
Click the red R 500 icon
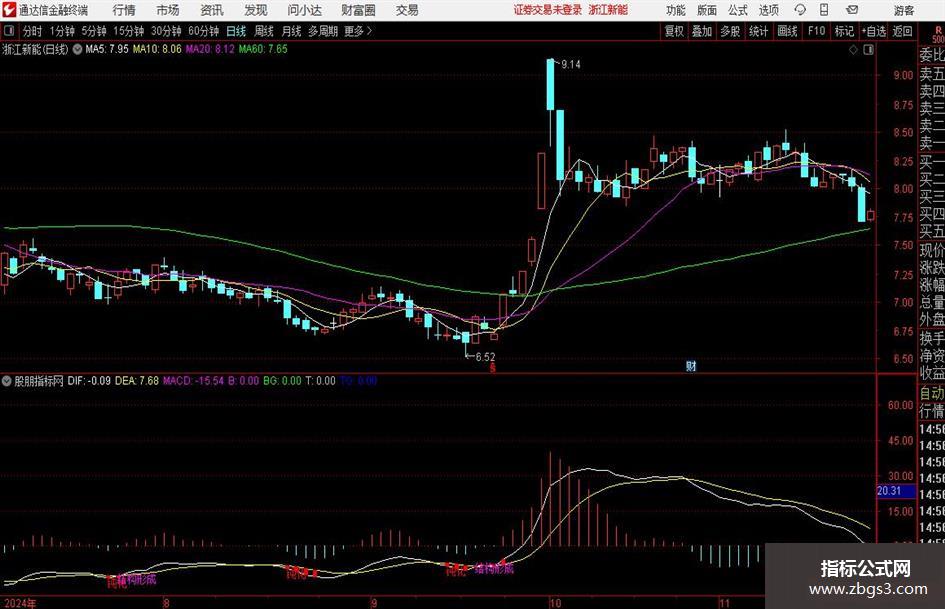click(x=938, y=34)
